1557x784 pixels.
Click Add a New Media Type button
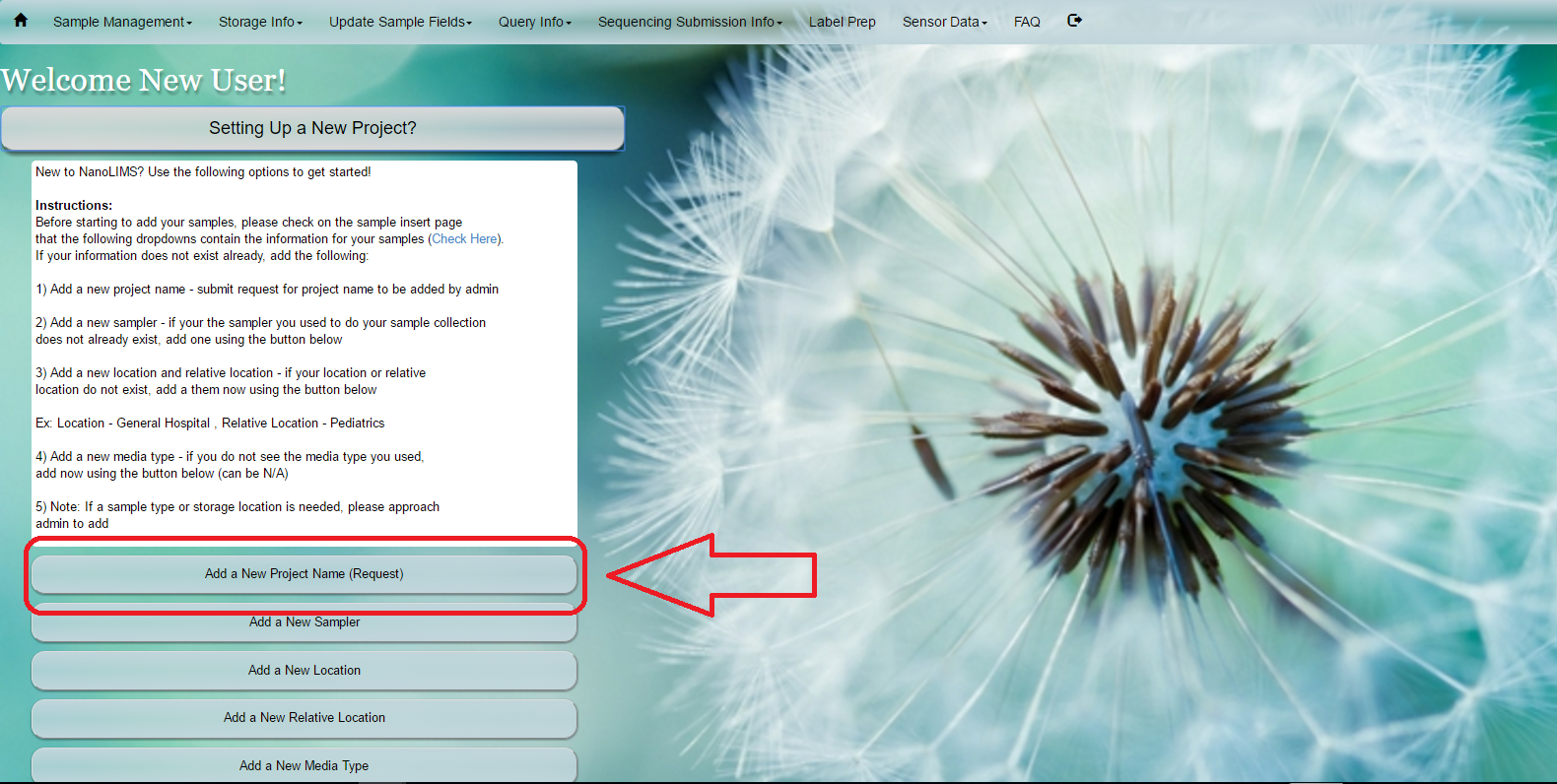point(304,765)
